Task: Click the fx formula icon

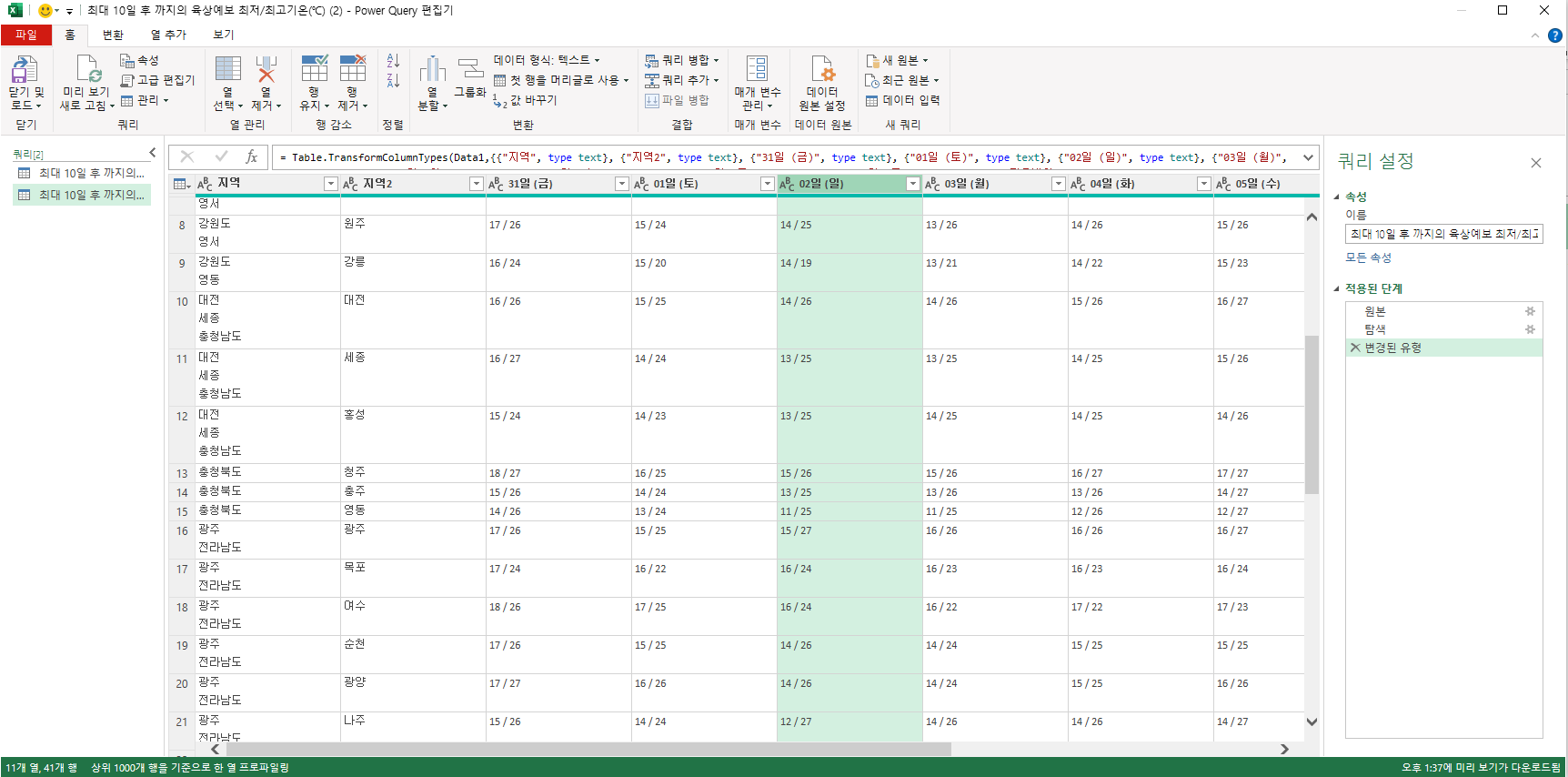Action: pos(252,157)
